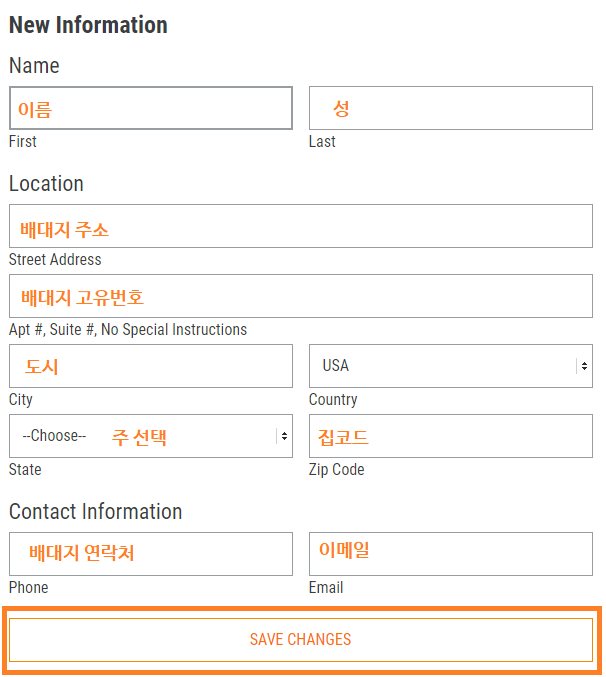Focus the First name input field
The image size is (606, 677).
coord(151,108)
